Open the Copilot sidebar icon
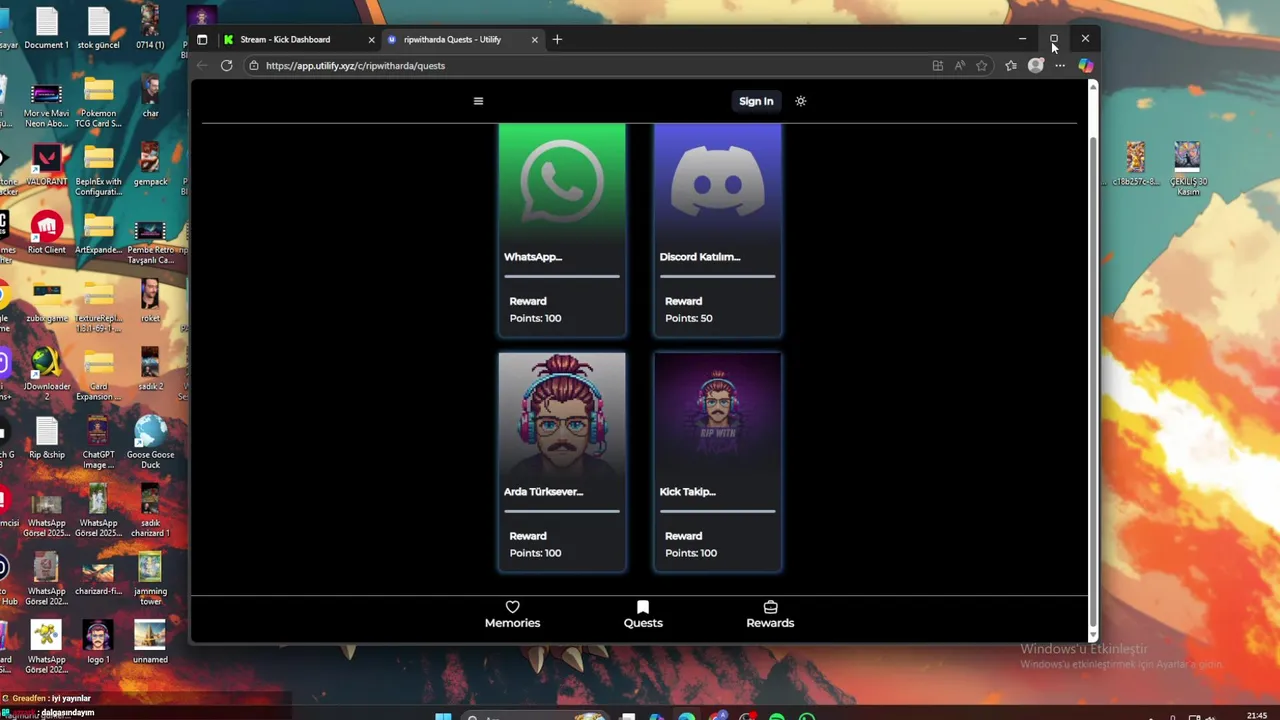This screenshot has width=1280, height=720. click(x=1085, y=66)
